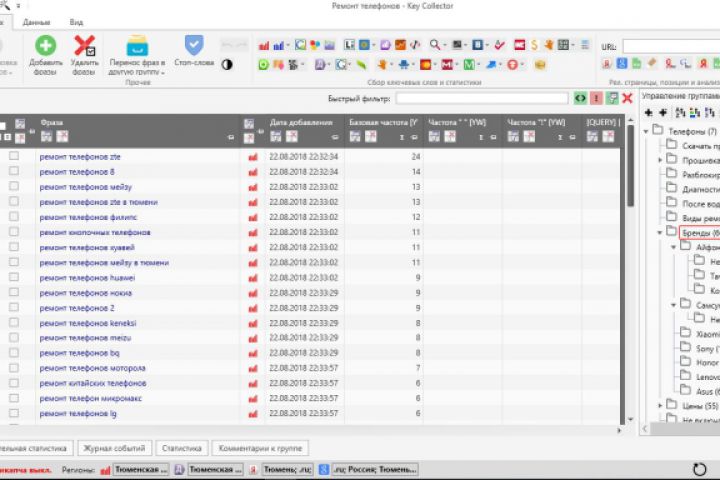Image resolution: width=720 pixels, height=480 pixels.
Task: Open dropdown arrow beside the magnifier icon
Action: pos(444,45)
